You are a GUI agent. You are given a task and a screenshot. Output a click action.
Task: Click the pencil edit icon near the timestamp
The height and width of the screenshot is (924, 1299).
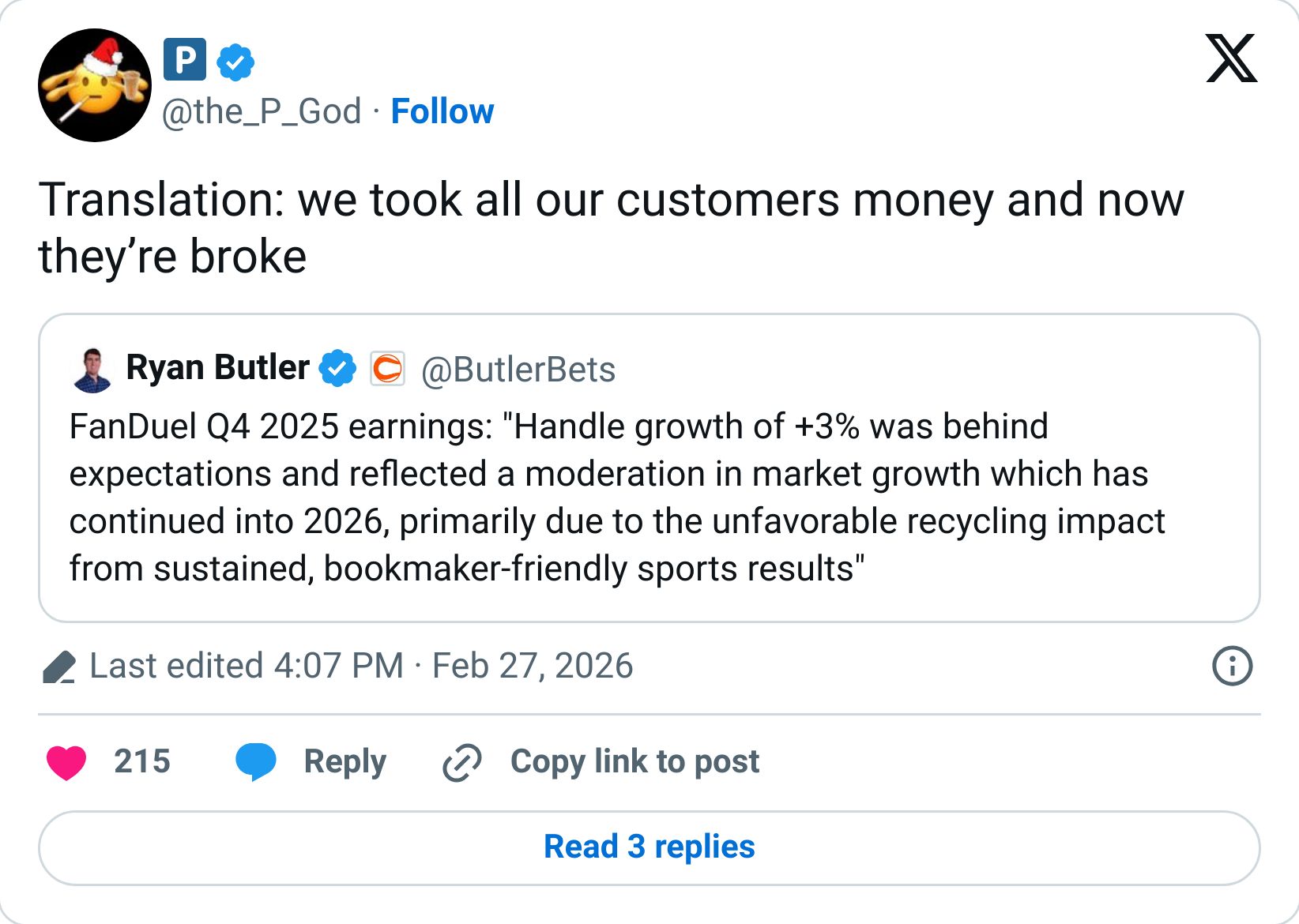[59, 667]
